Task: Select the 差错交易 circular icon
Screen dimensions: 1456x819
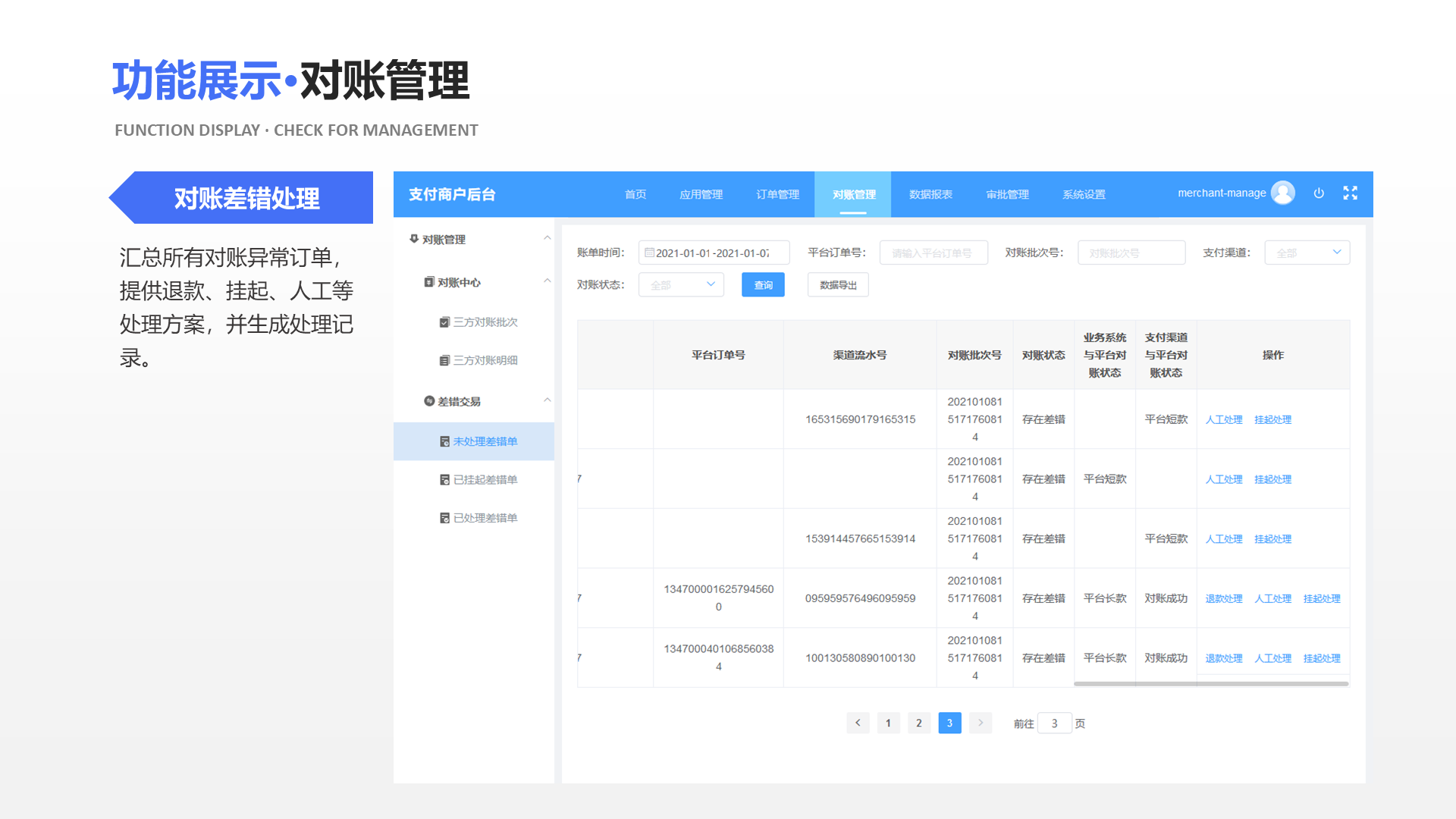Action: click(x=428, y=400)
